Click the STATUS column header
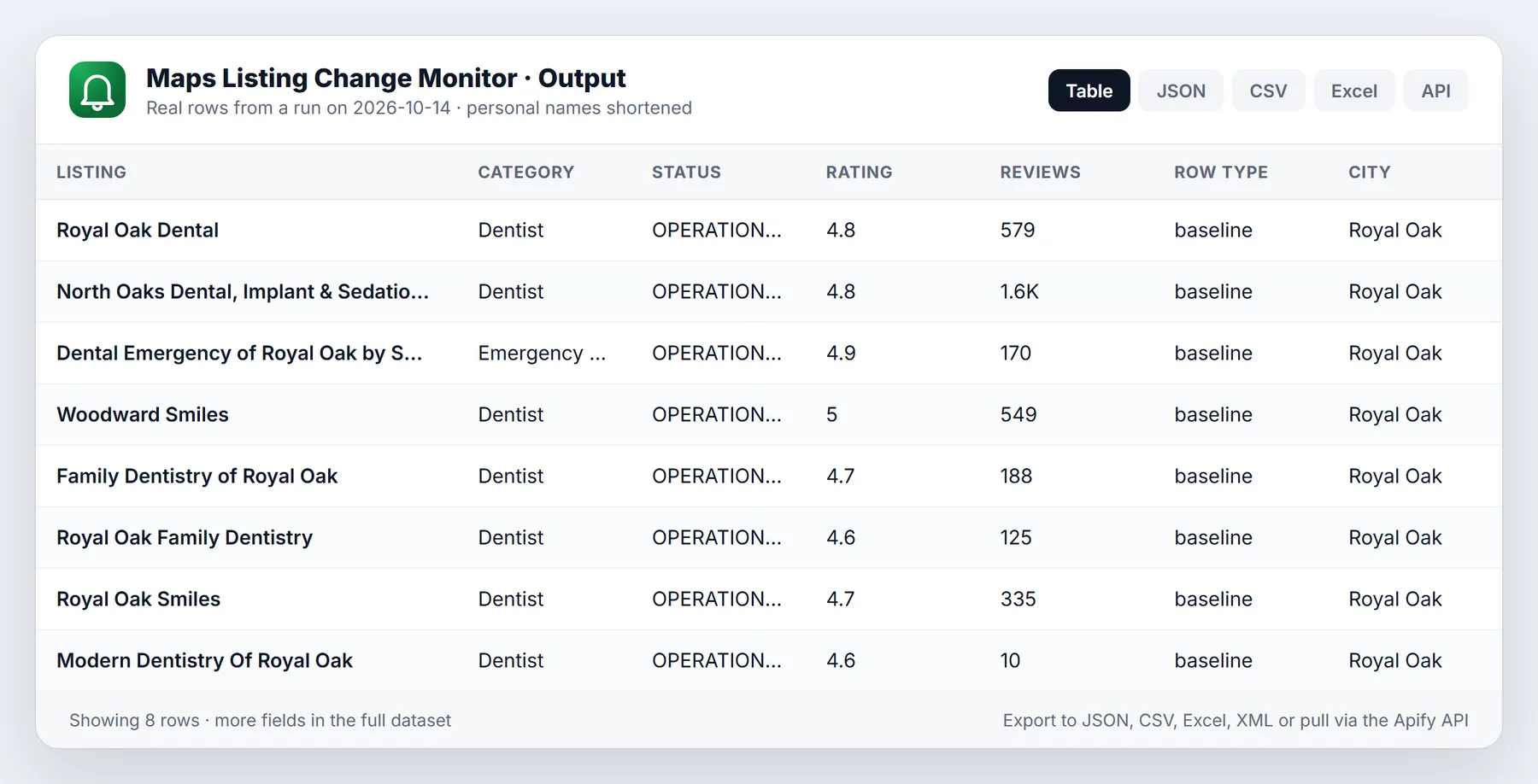 pos(686,173)
